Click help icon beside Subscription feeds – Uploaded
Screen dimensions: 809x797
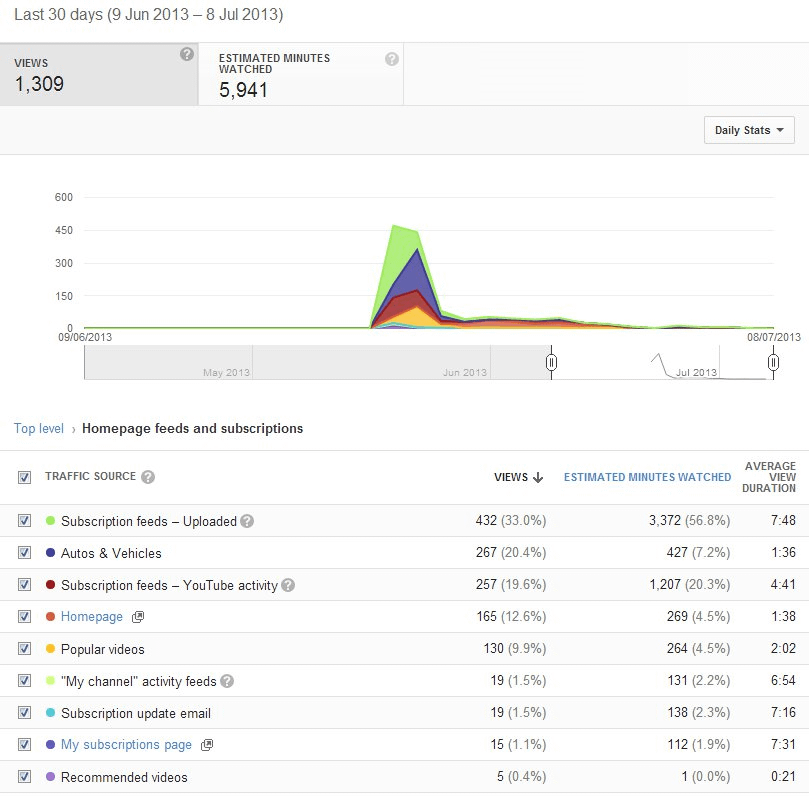click(x=247, y=521)
